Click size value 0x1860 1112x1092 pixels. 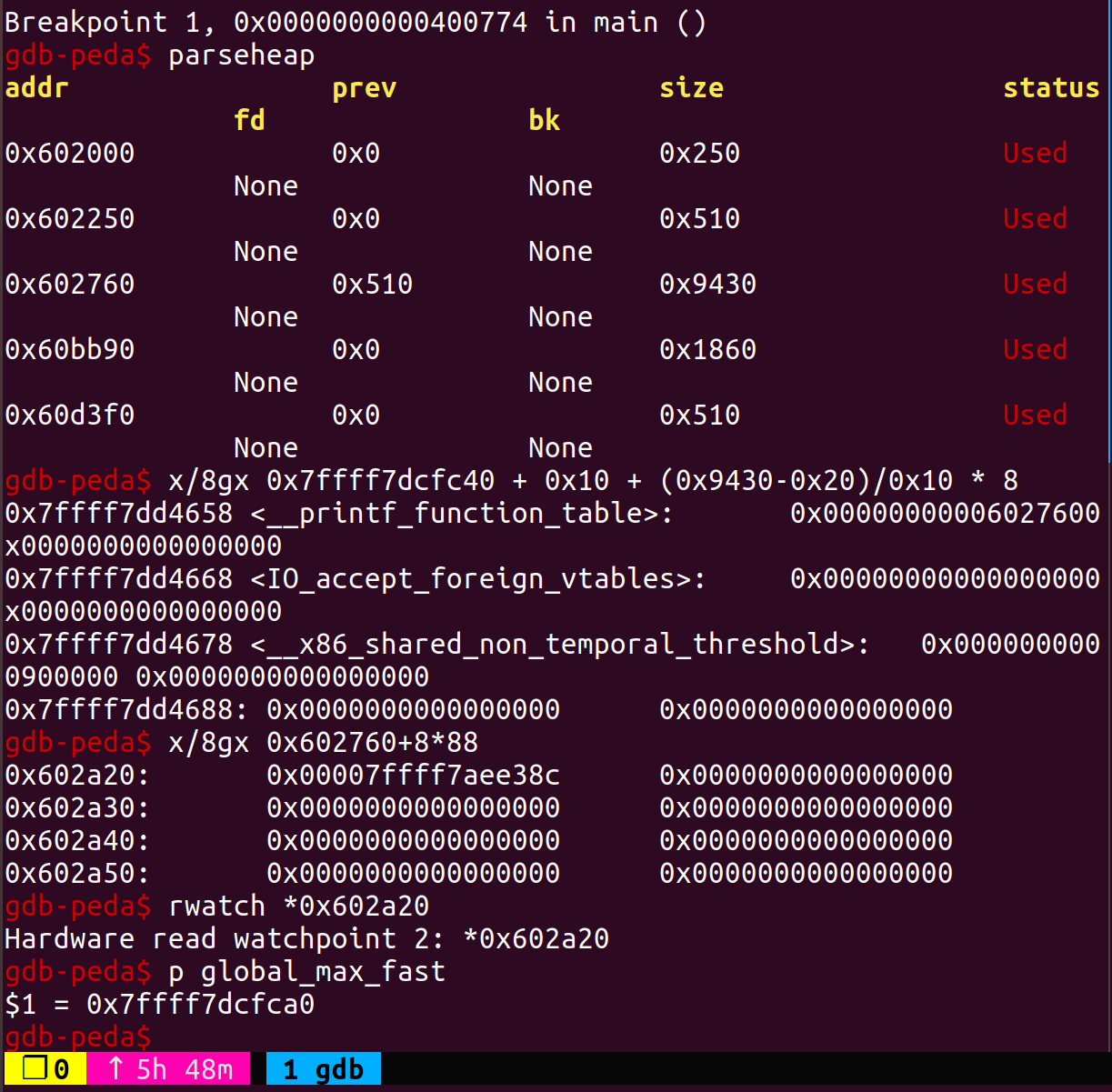click(707, 349)
